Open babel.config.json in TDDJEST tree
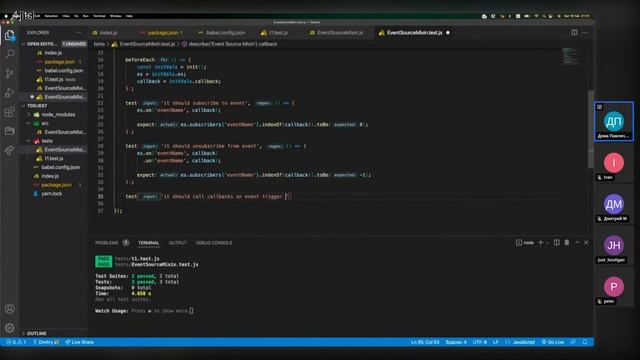The height and width of the screenshot is (360, 640). click(60, 167)
